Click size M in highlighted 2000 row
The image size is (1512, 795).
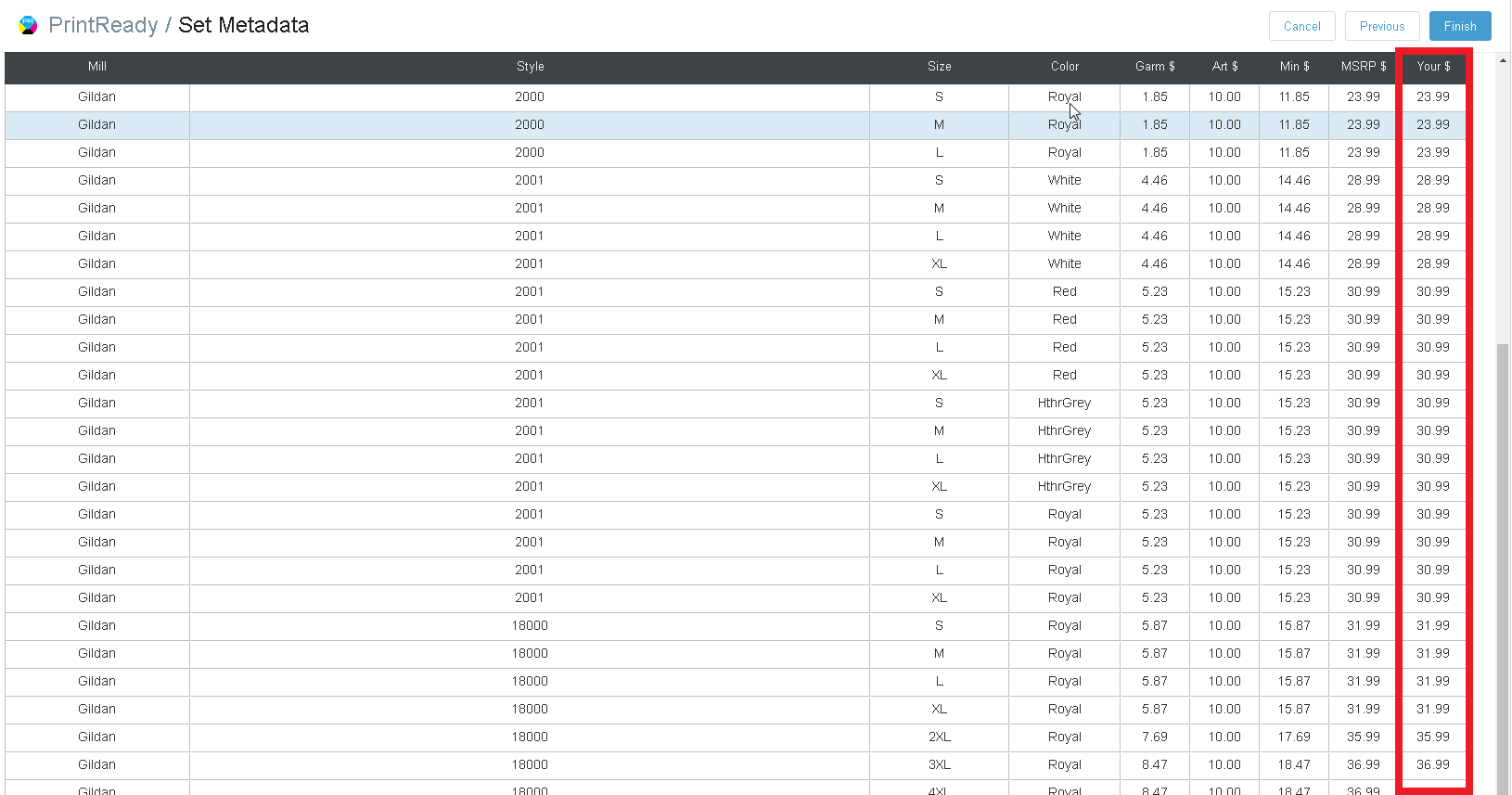(x=939, y=124)
